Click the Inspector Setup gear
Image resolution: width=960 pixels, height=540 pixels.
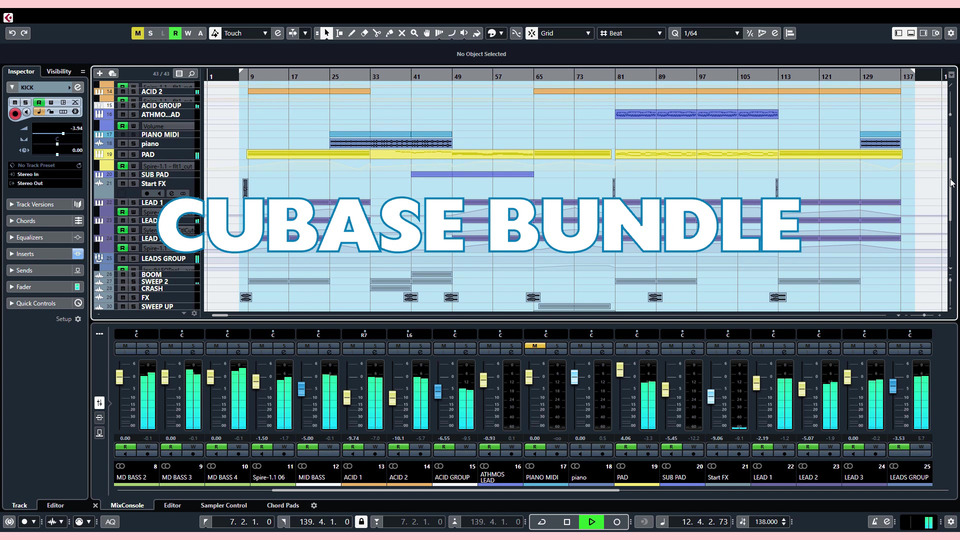[x=78, y=319]
